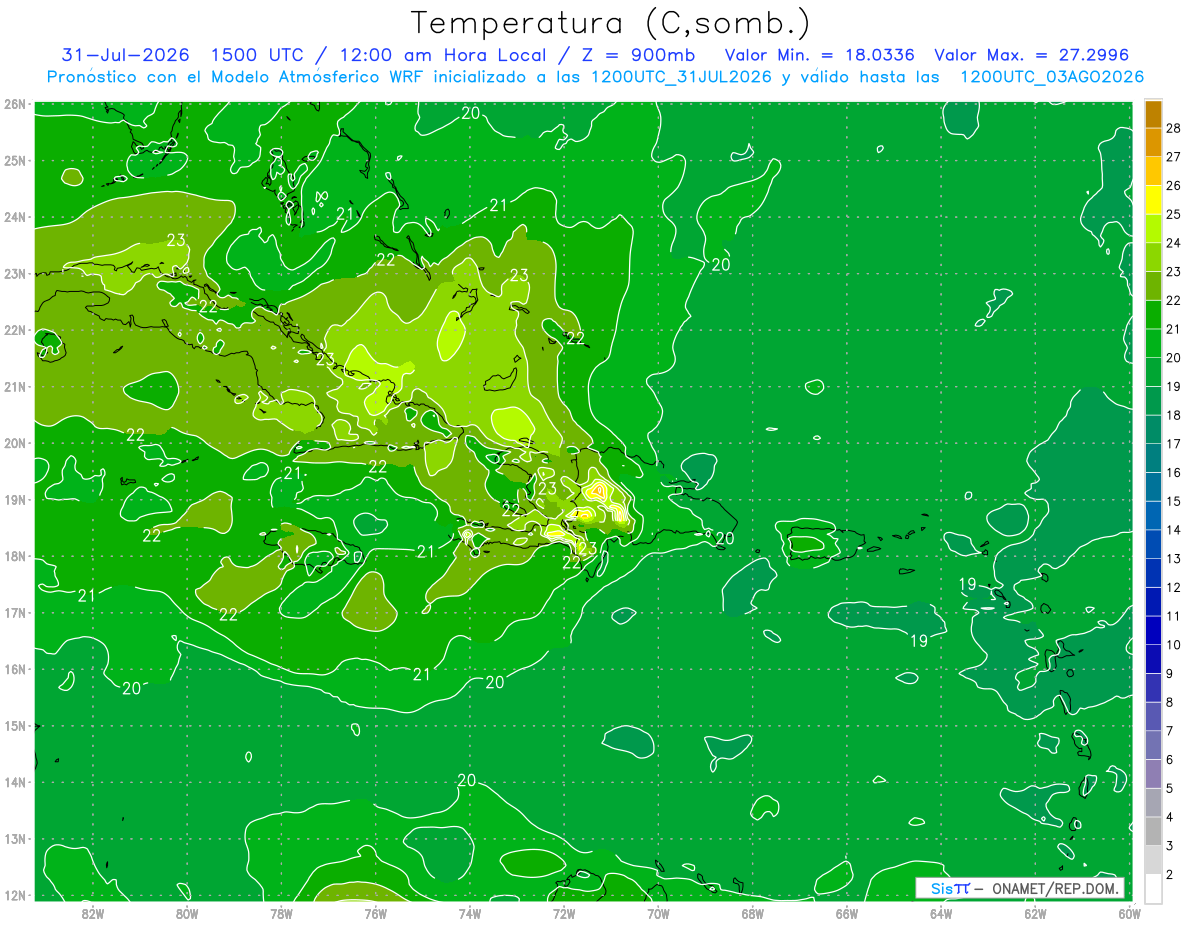The width and height of the screenshot is (1200, 927).
Task: Click the "15N" latitude axis label
Action: [x=15, y=726]
